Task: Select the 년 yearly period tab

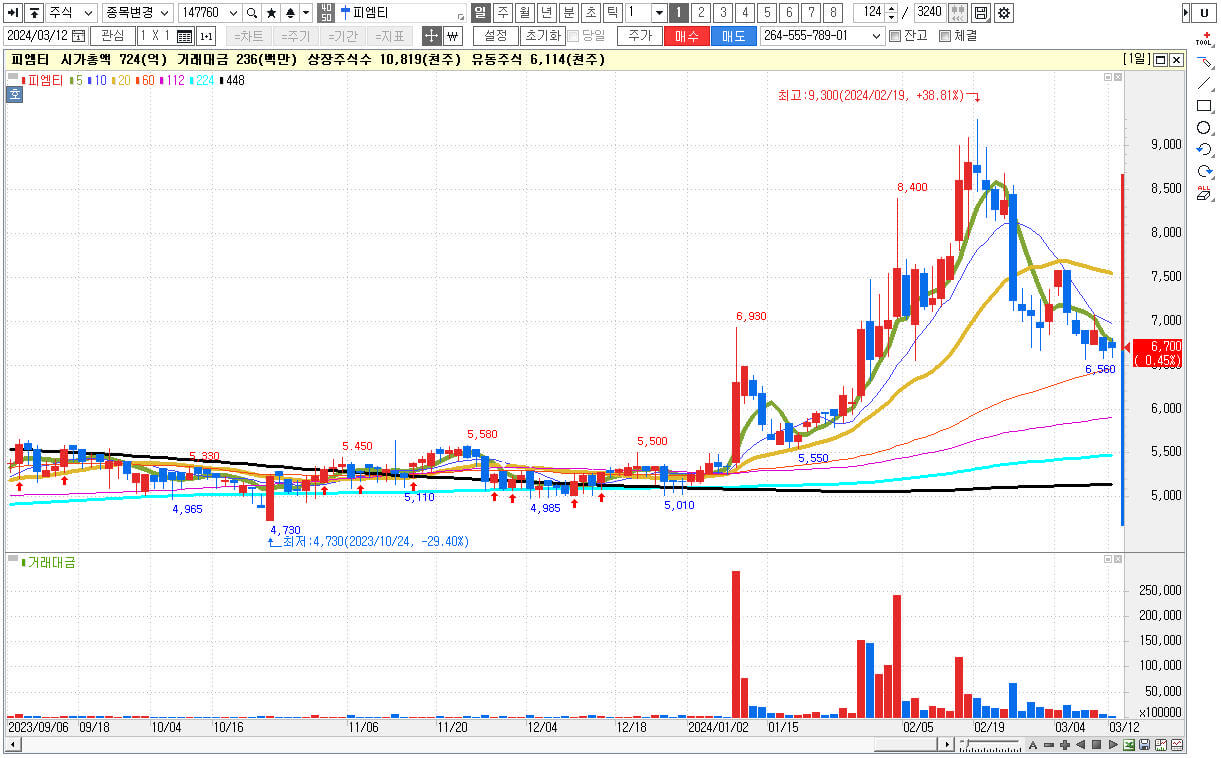Action: click(x=546, y=13)
